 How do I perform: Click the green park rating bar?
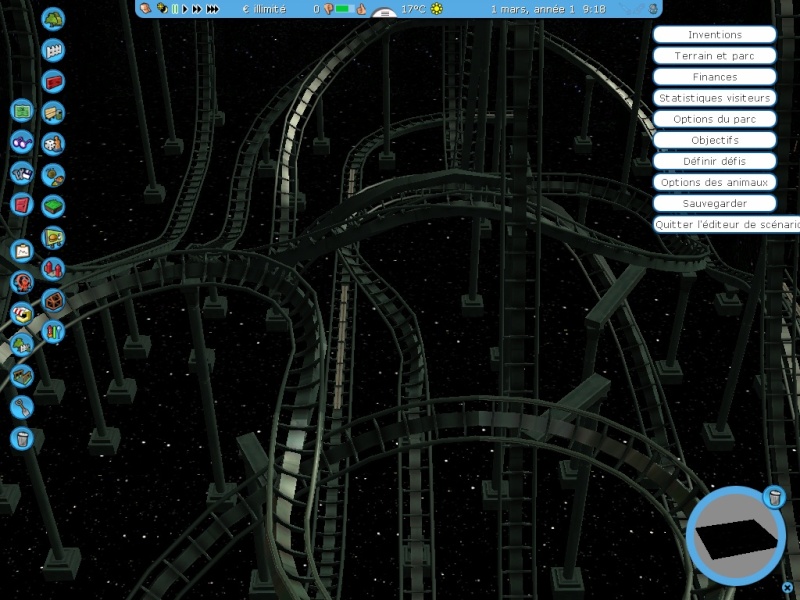[x=344, y=9]
